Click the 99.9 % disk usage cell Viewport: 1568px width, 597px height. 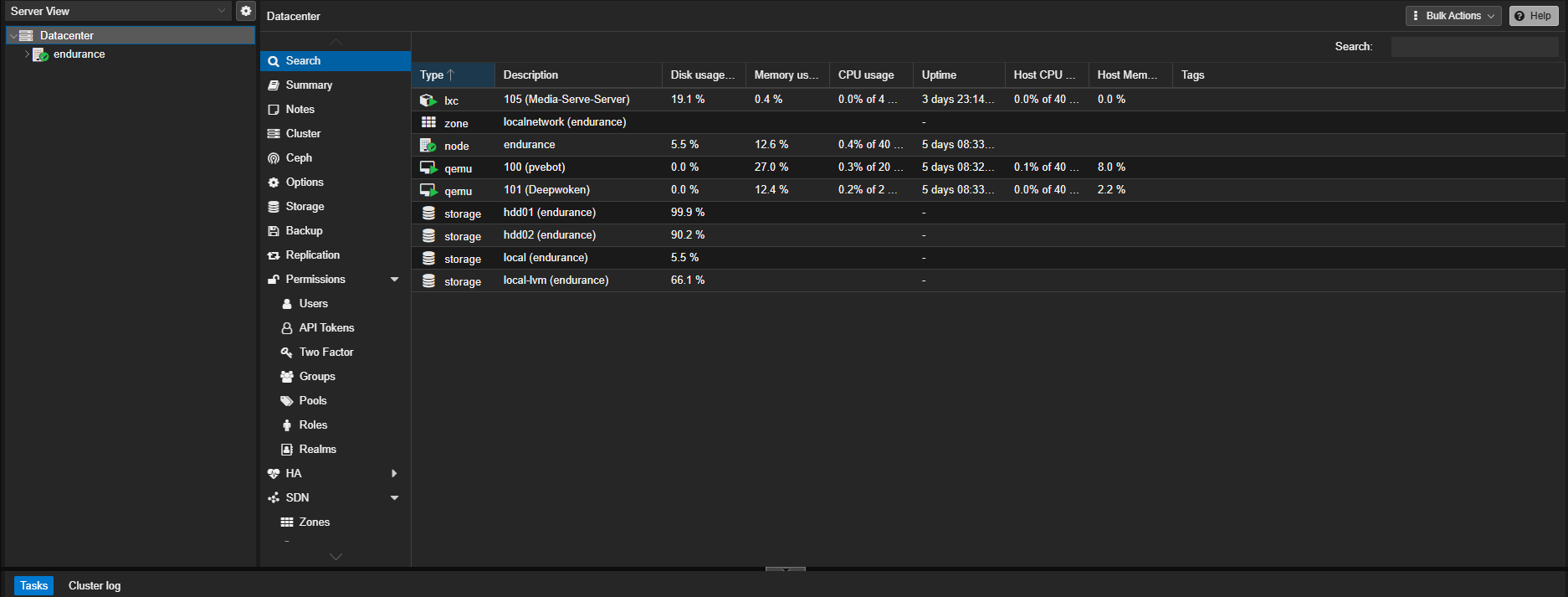(704, 213)
